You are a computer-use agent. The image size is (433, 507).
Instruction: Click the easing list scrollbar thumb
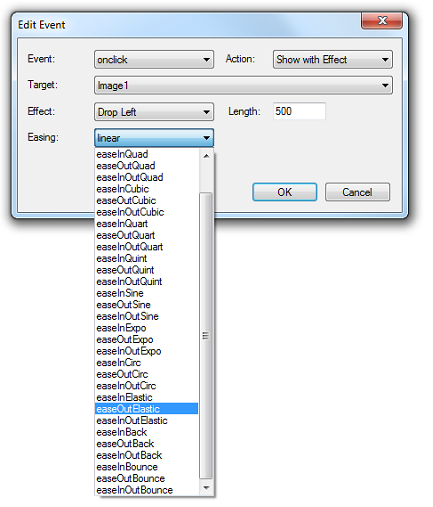(206, 335)
